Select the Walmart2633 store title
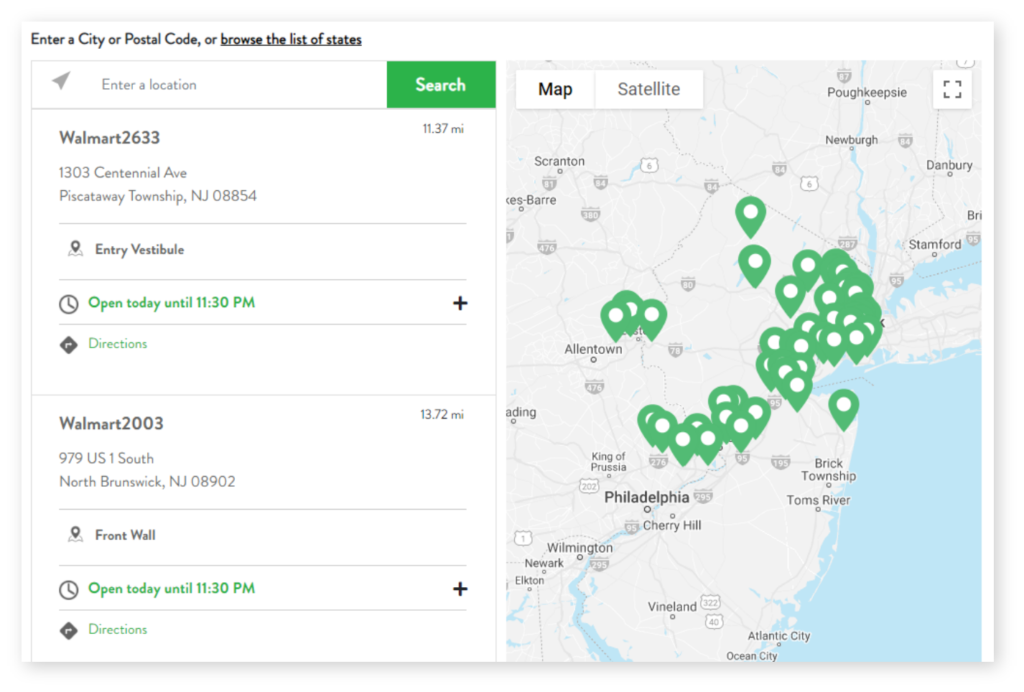 click(x=109, y=138)
